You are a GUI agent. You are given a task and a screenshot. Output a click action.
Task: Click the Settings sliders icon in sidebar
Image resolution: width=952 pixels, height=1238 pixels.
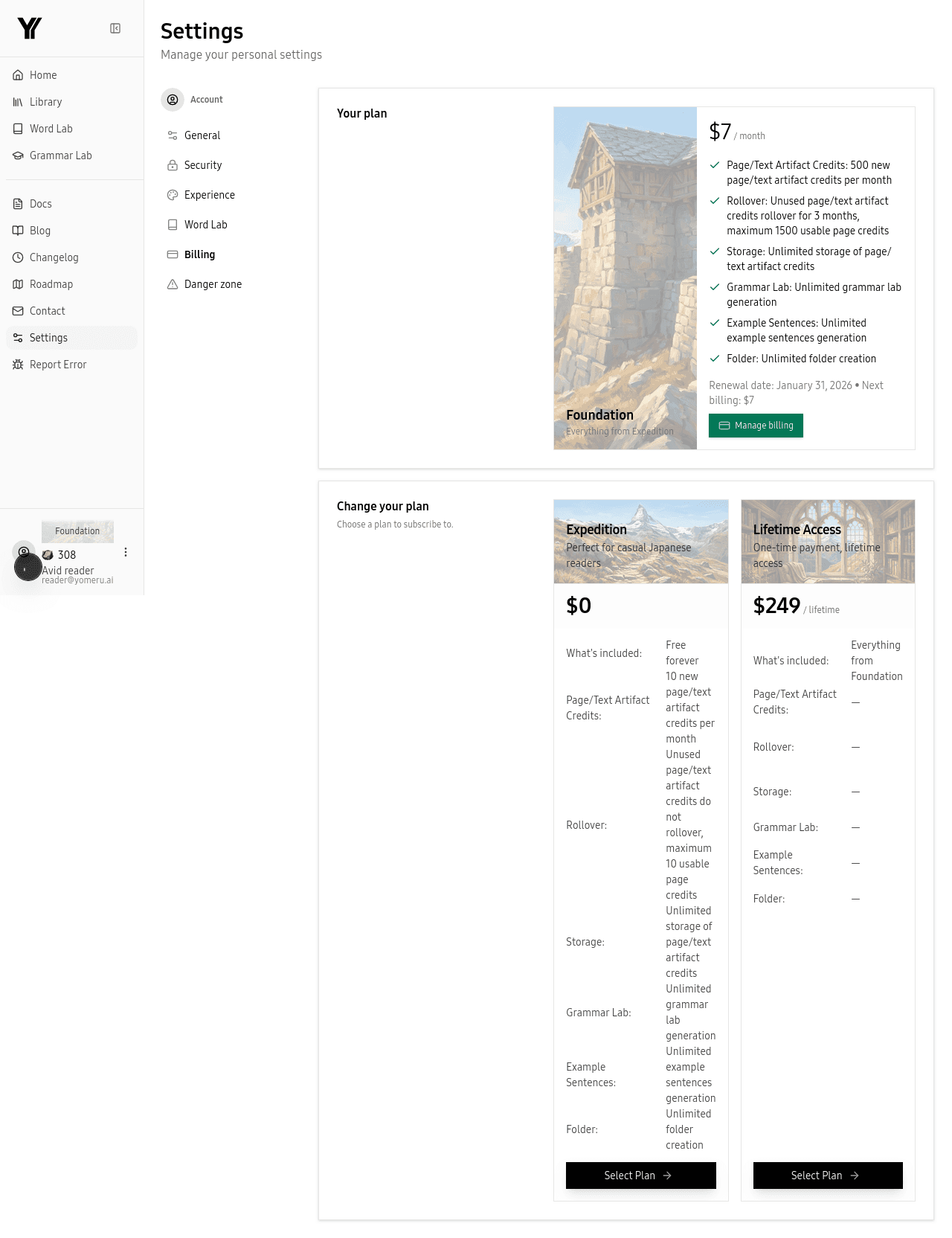point(18,338)
